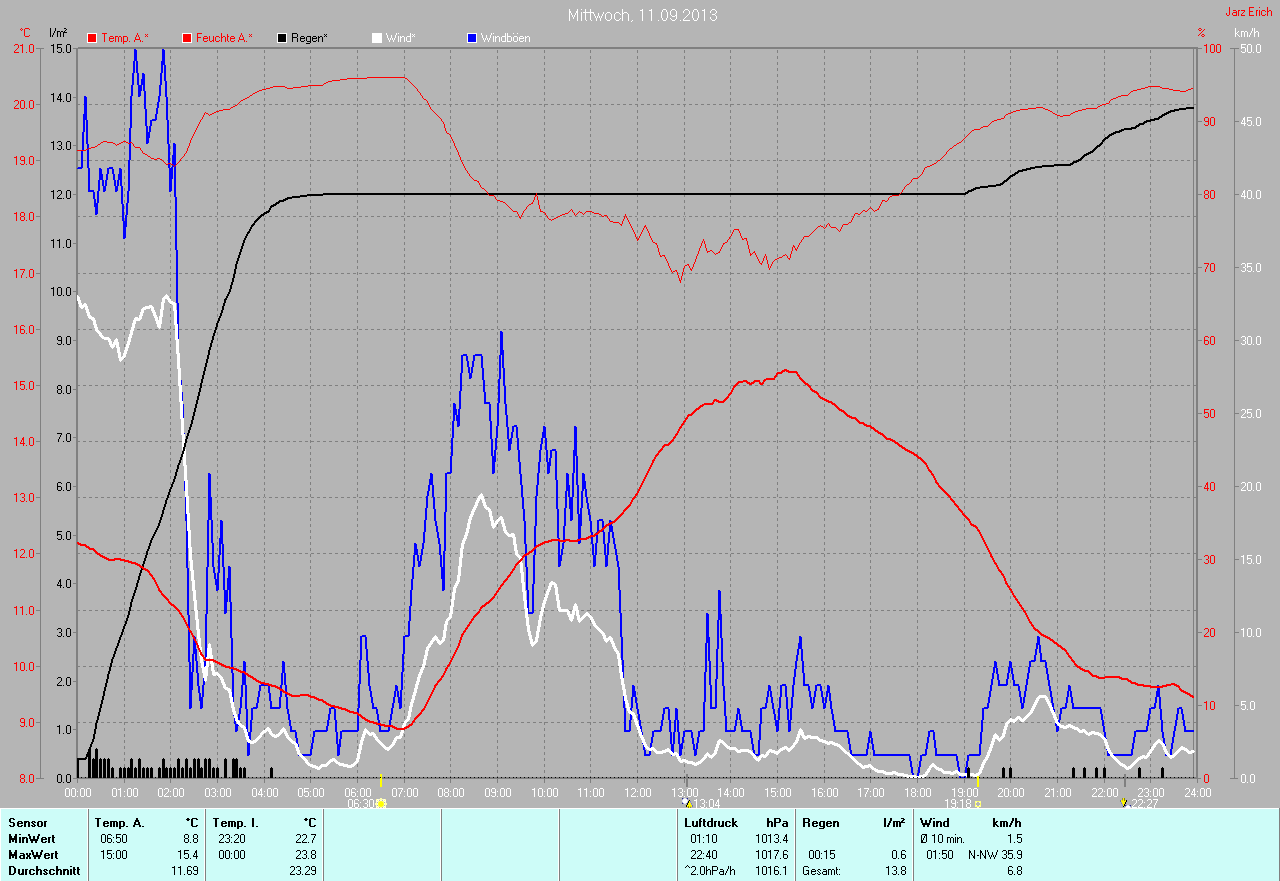This screenshot has width=1280, height=881.
Task: Click the wind gust value N-NW 35.9
Action: [995, 855]
